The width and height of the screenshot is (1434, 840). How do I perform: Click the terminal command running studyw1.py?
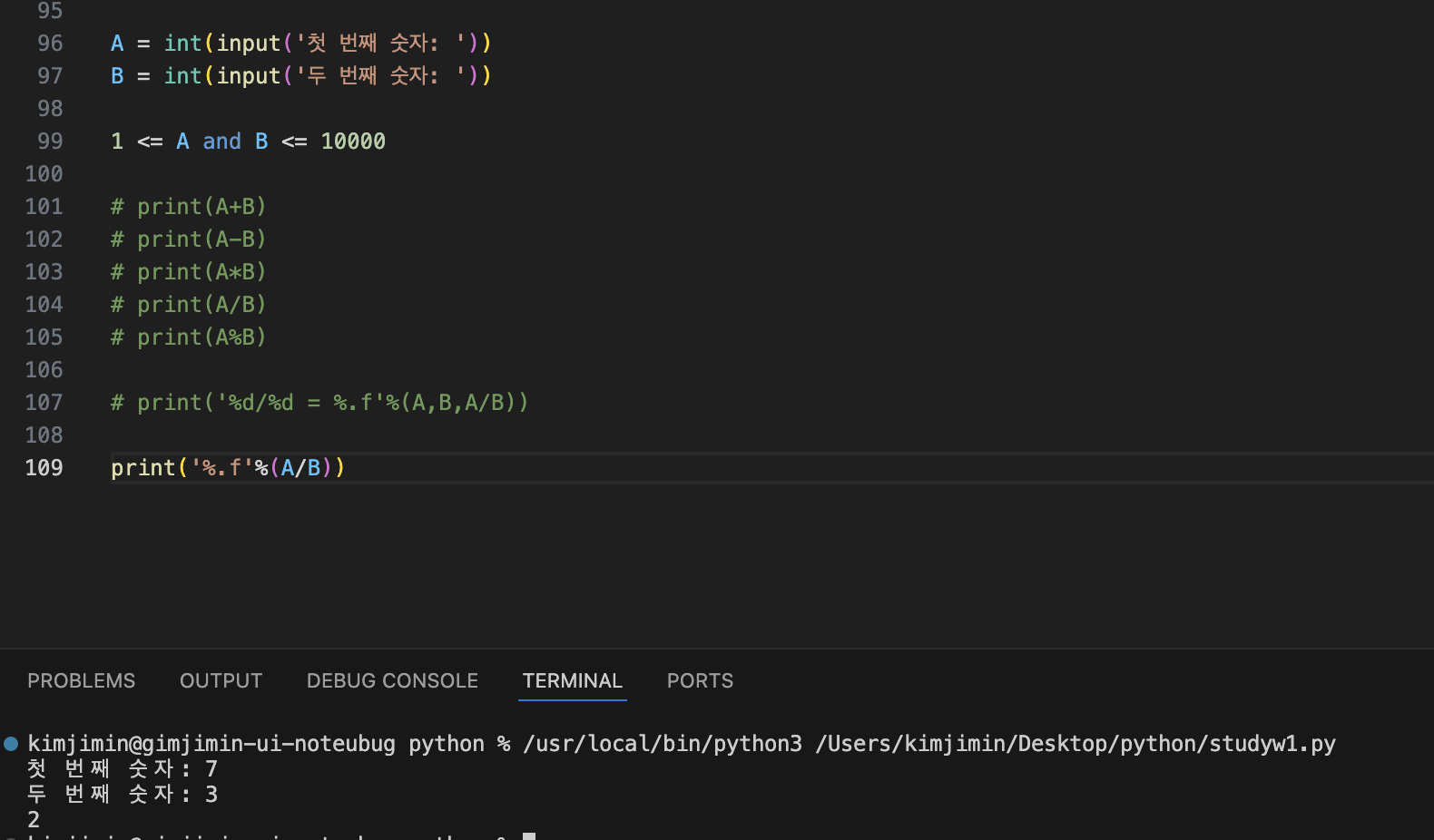[928, 744]
